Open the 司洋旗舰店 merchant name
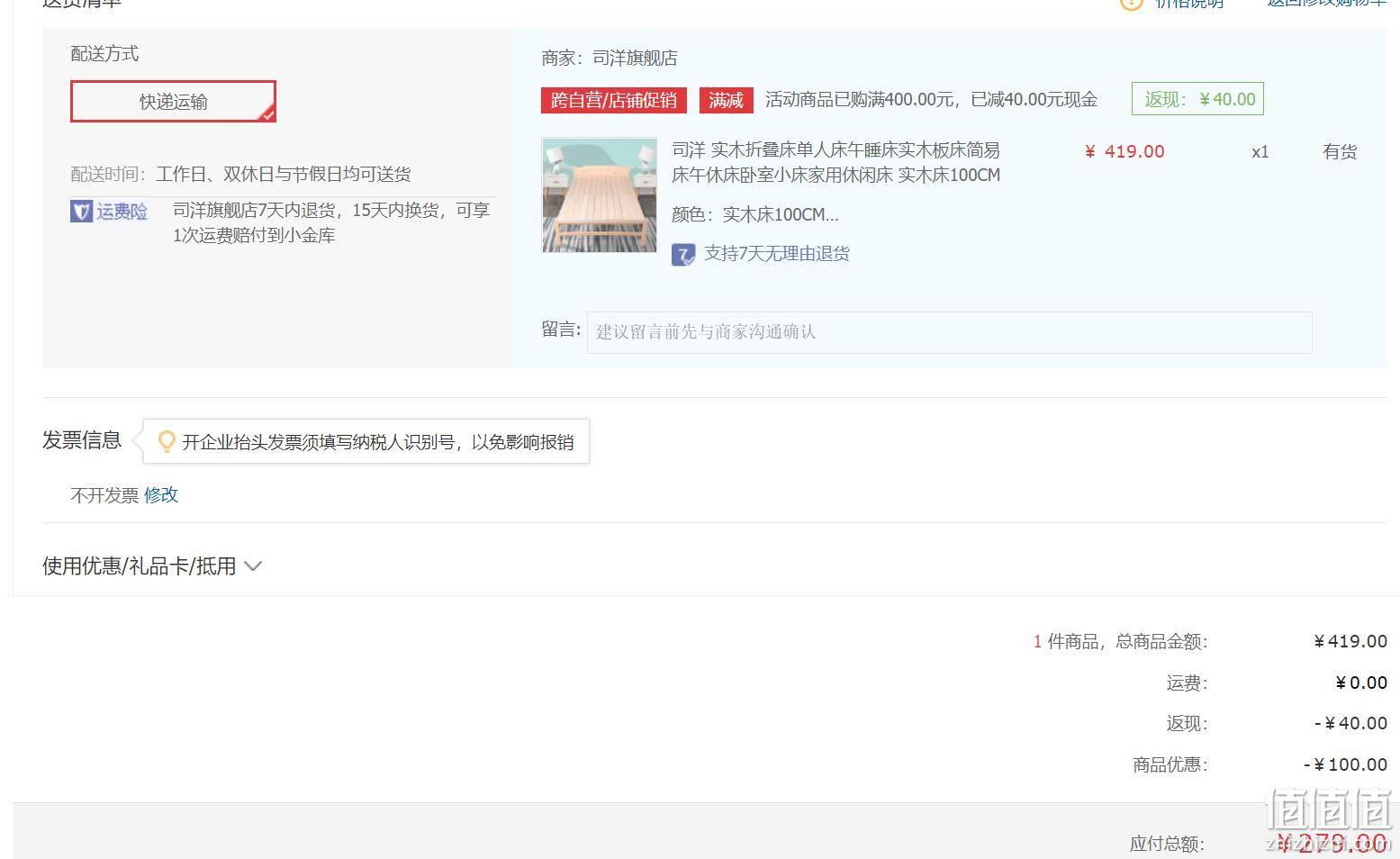Viewport: 1400px width, 859px height. click(635, 59)
